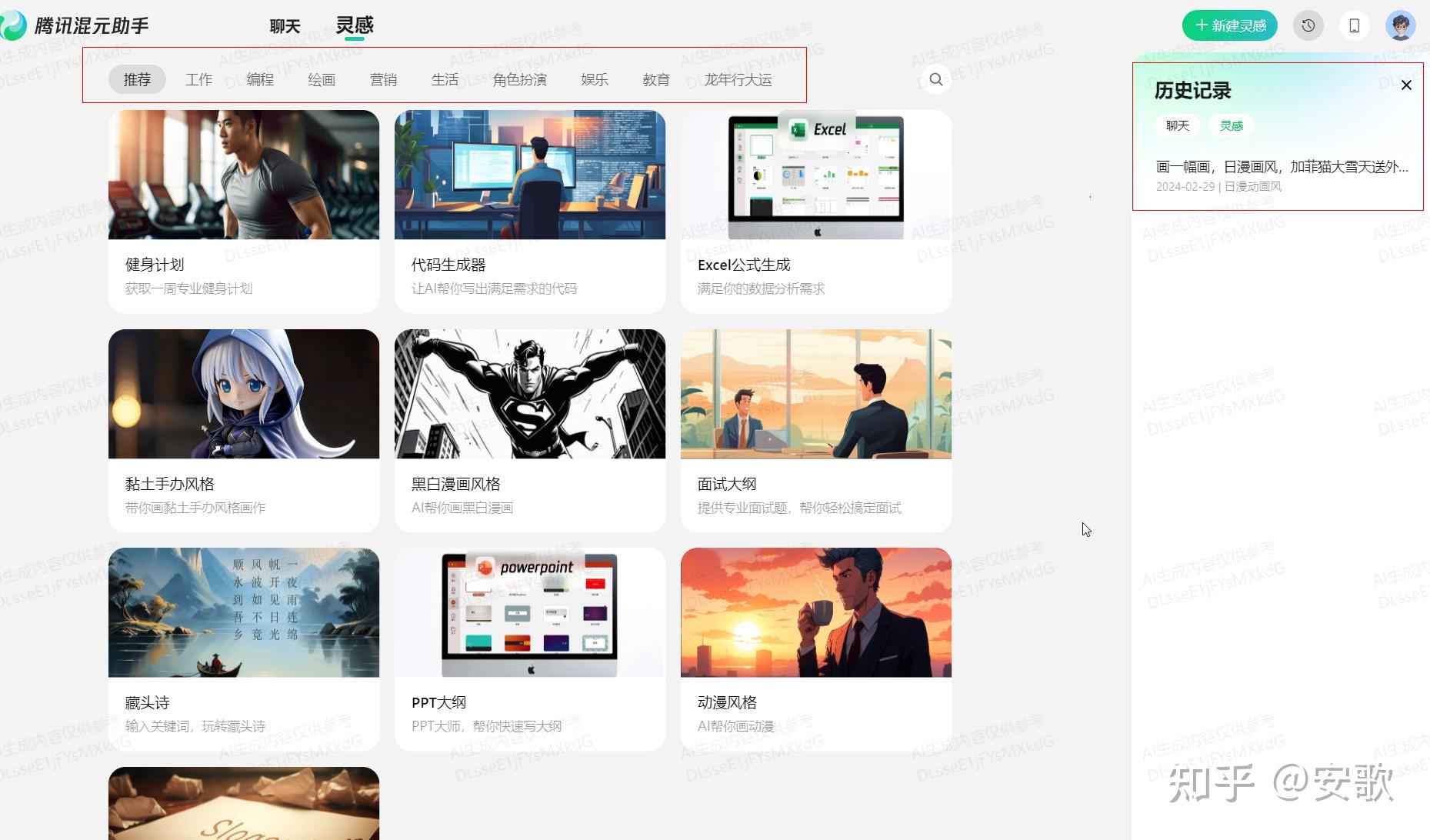Screen dimensions: 1430x840
Task: Open the PPT大纲 inspiration card
Action: 529,648
